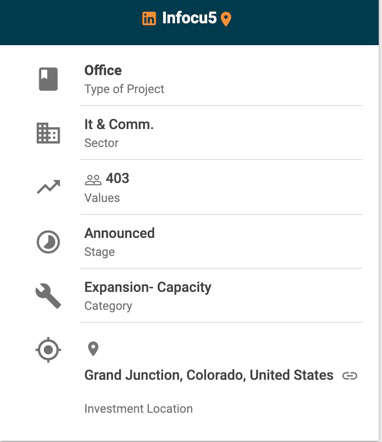The width and height of the screenshot is (382, 442).
Task: Click the people icon next to 403
Action: tap(93, 180)
